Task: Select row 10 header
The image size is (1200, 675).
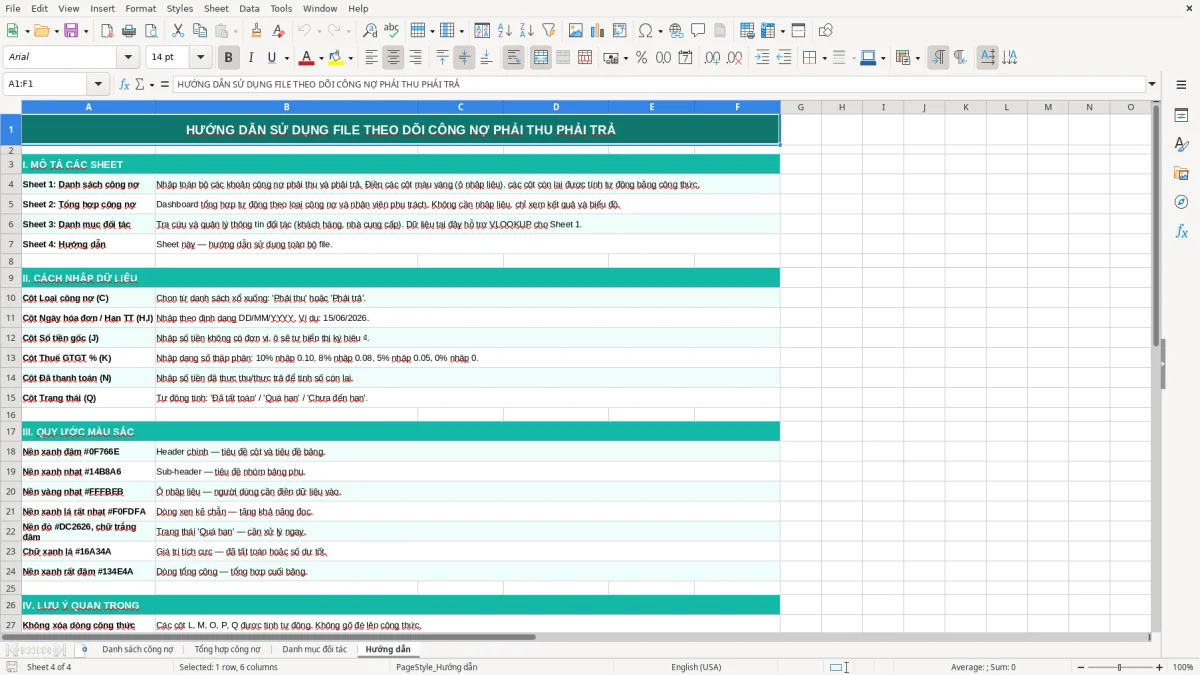Action: pos(11,298)
